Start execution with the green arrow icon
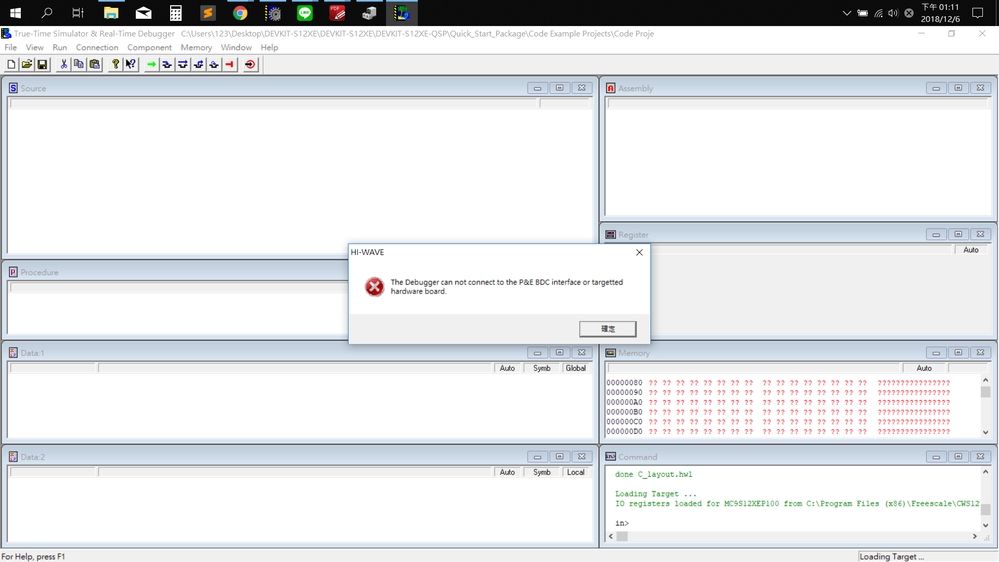This screenshot has height=562, width=999. (151, 64)
